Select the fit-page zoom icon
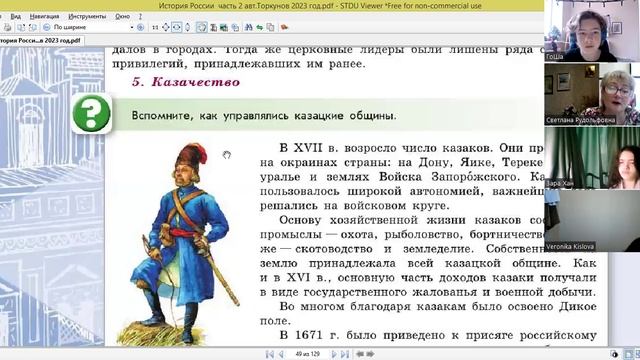Image resolution: width=640 pixels, height=360 pixels. tap(166, 27)
